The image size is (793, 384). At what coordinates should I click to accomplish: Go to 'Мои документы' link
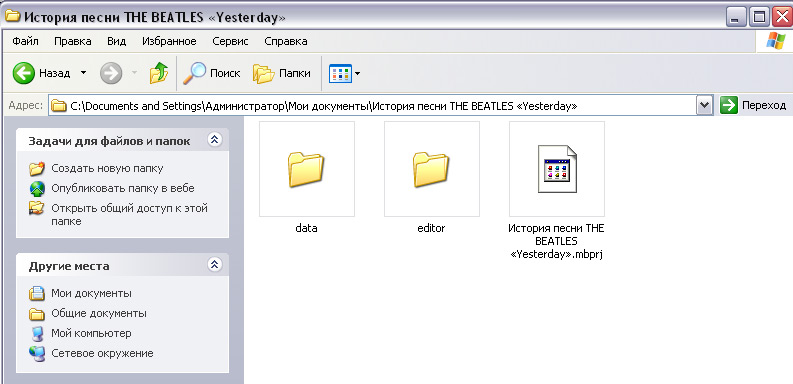(92, 293)
